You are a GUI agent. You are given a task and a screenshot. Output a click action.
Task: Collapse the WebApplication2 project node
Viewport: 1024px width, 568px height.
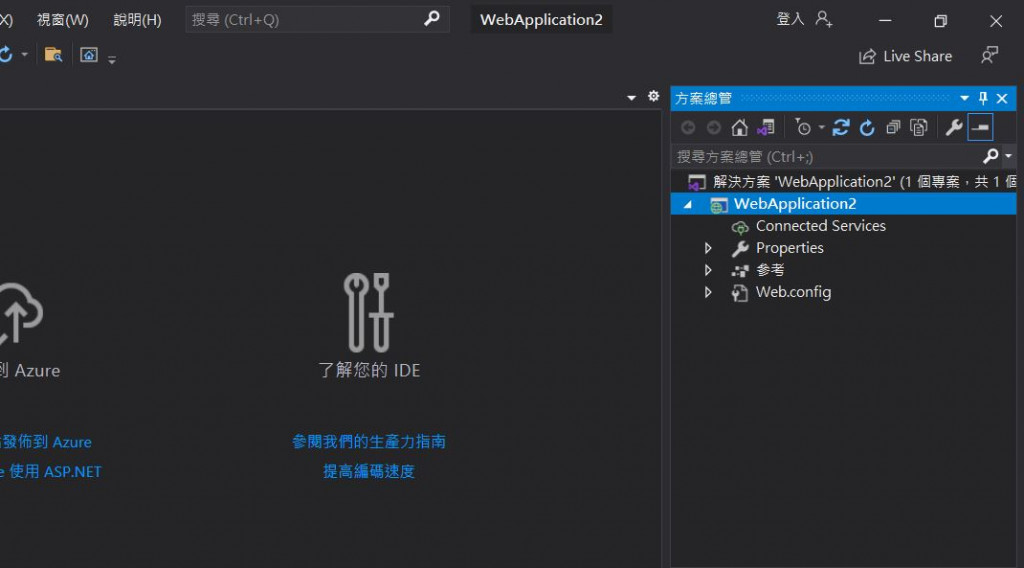point(688,204)
